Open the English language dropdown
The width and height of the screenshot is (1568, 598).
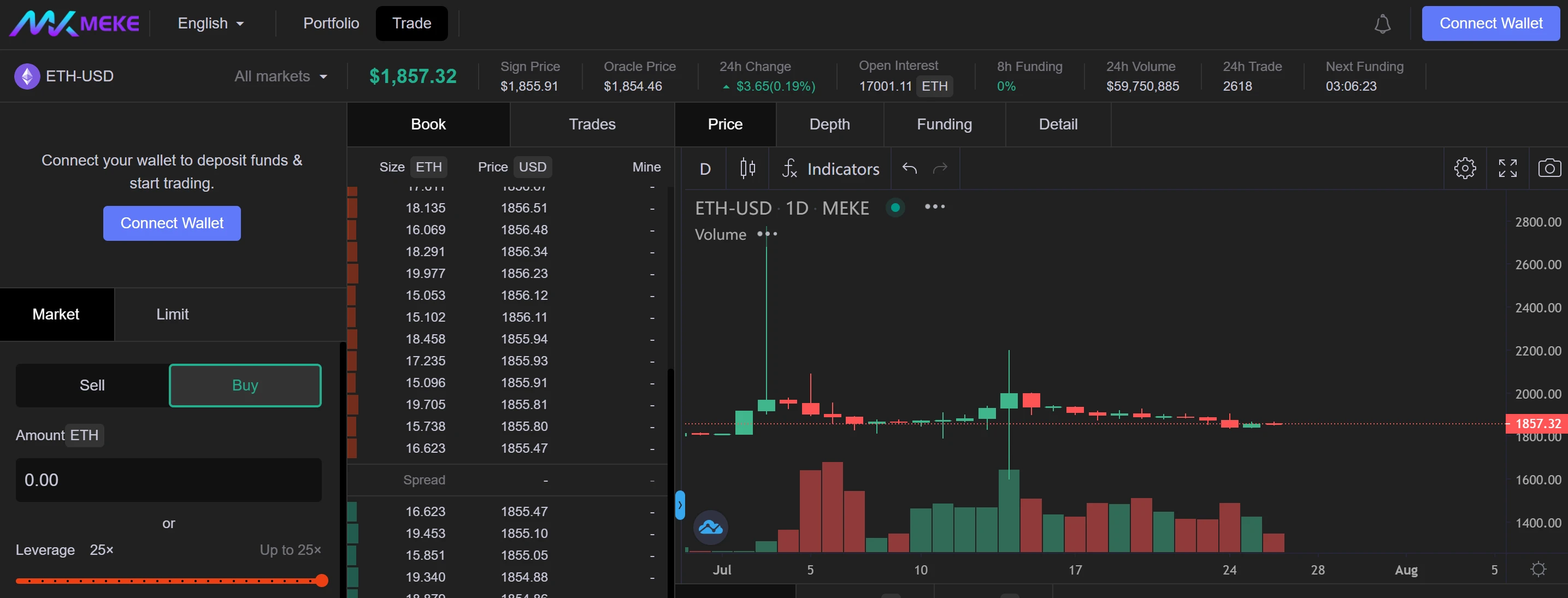point(210,23)
